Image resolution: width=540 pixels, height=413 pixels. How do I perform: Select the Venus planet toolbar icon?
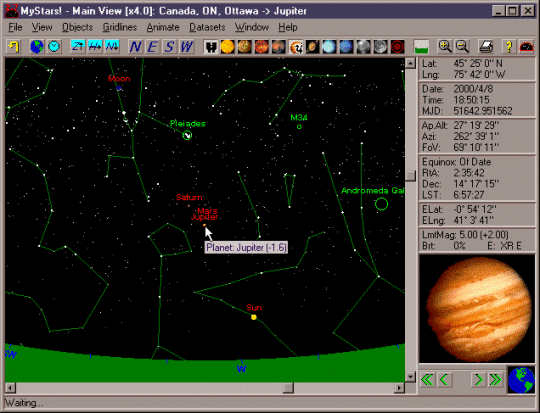click(262, 47)
